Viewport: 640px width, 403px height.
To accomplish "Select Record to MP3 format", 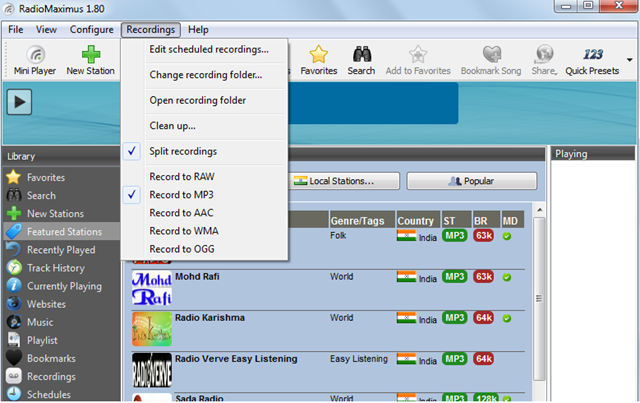I will 204,195.
